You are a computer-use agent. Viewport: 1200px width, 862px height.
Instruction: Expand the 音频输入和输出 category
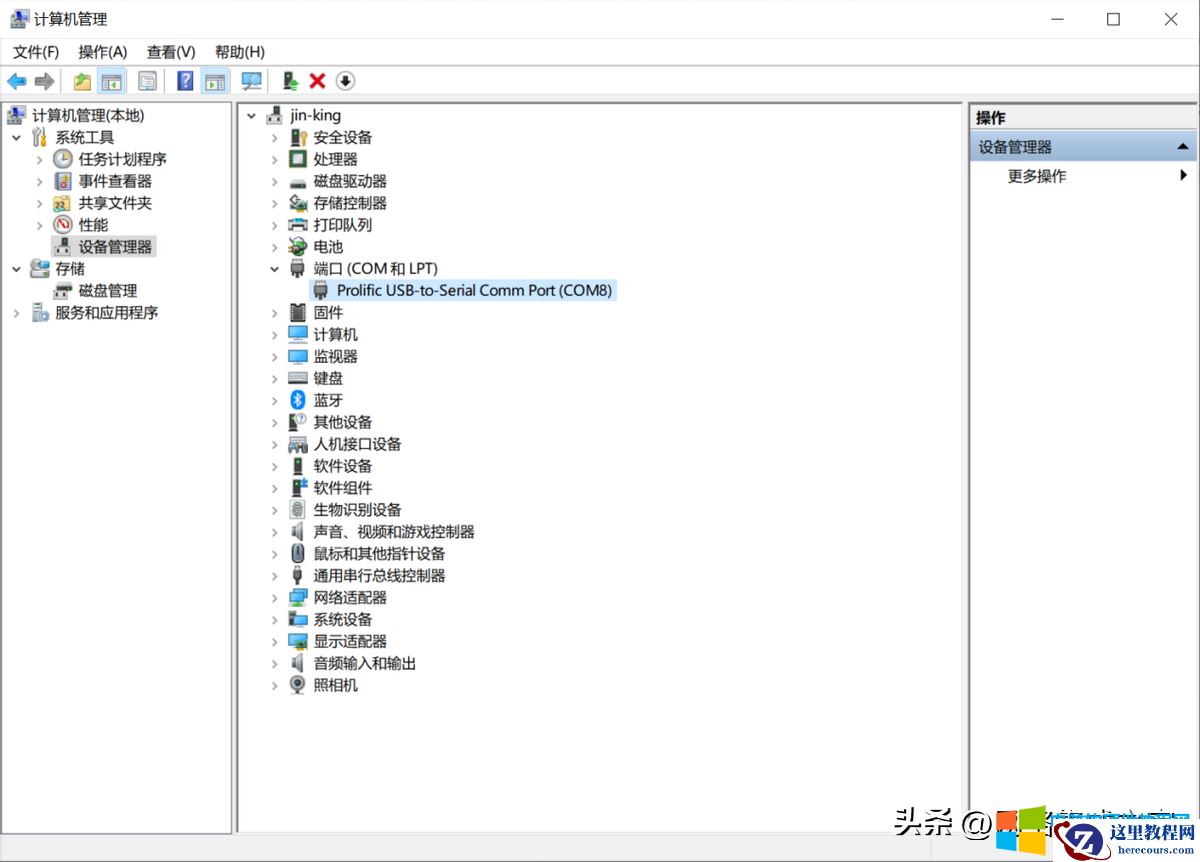(x=274, y=664)
